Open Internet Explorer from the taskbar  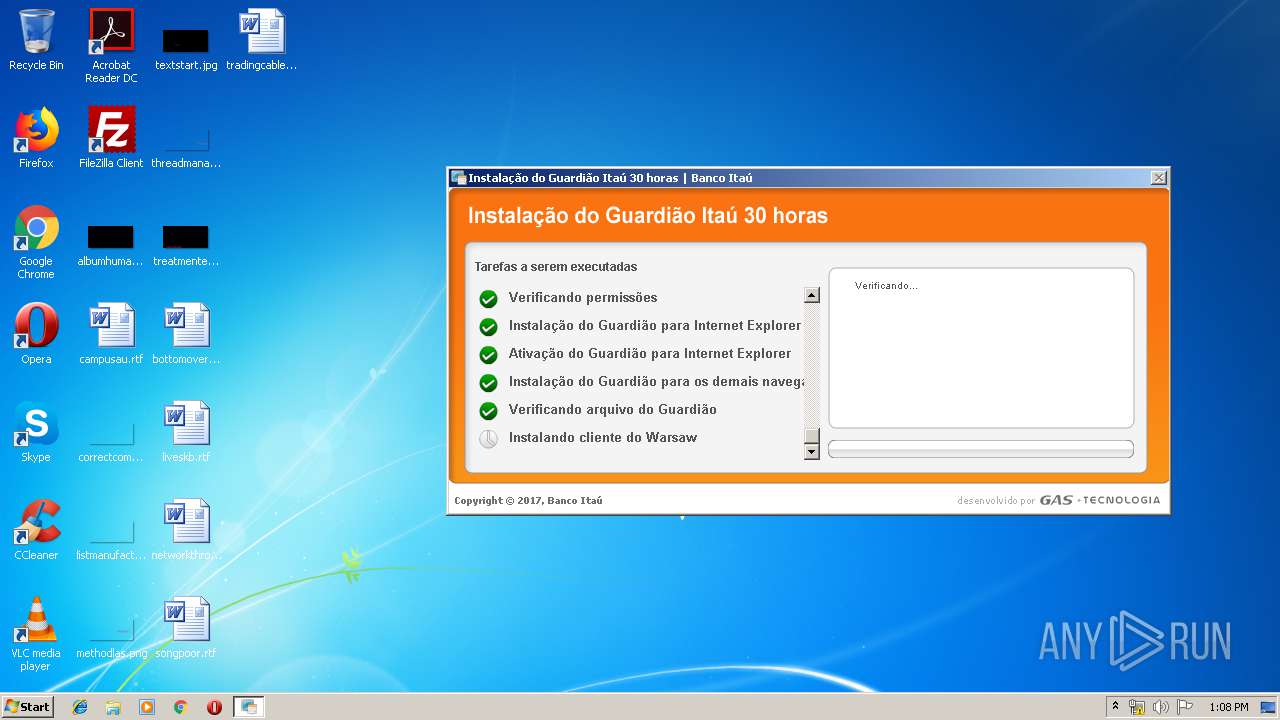pos(80,707)
